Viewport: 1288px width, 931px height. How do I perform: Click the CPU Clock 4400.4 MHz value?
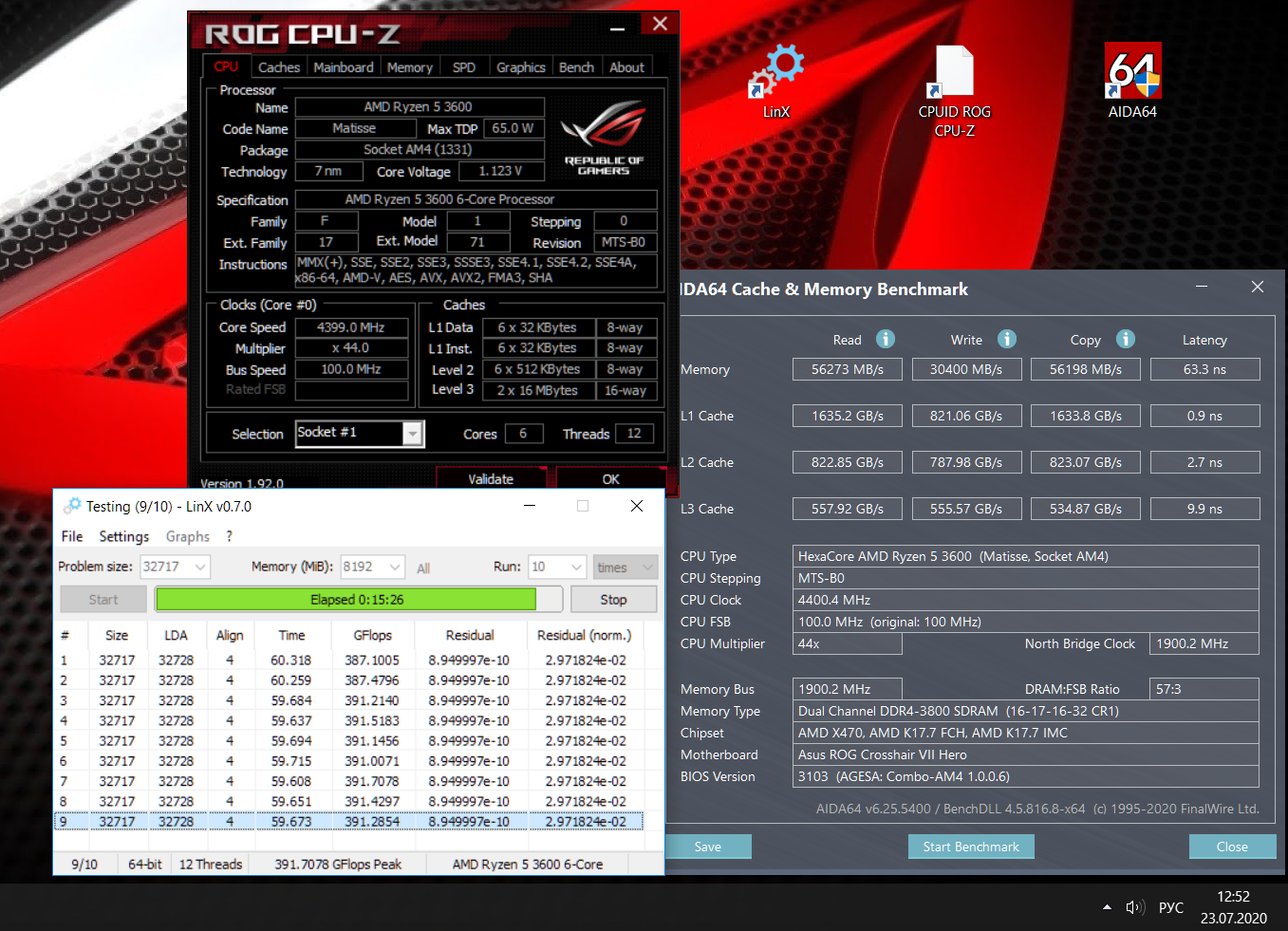coord(1026,600)
